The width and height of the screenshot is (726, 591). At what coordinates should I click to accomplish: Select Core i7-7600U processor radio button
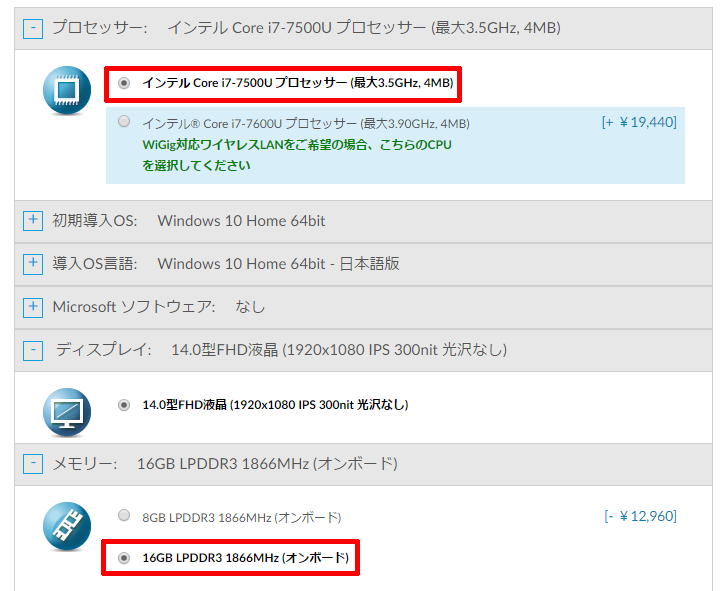click(x=124, y=121)
